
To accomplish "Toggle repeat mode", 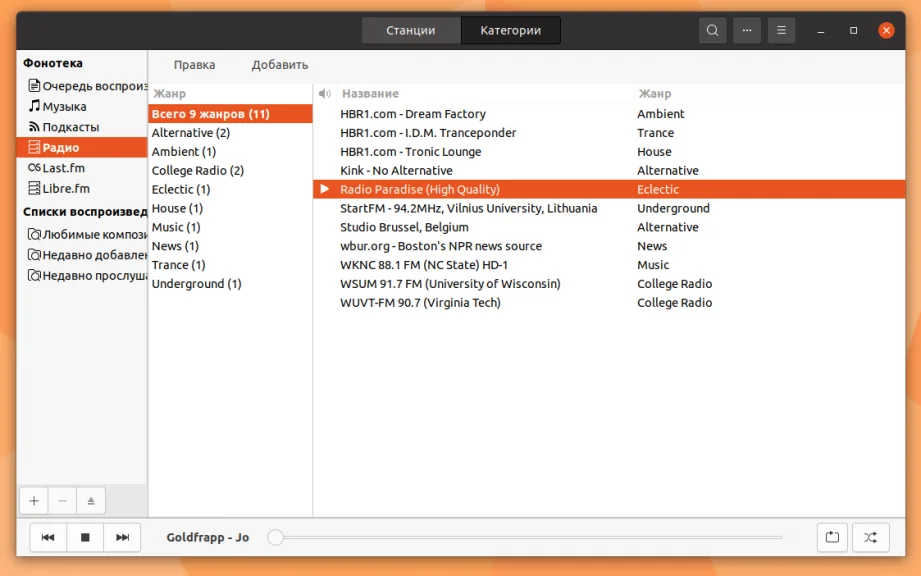I will click(x=832, y=538).
